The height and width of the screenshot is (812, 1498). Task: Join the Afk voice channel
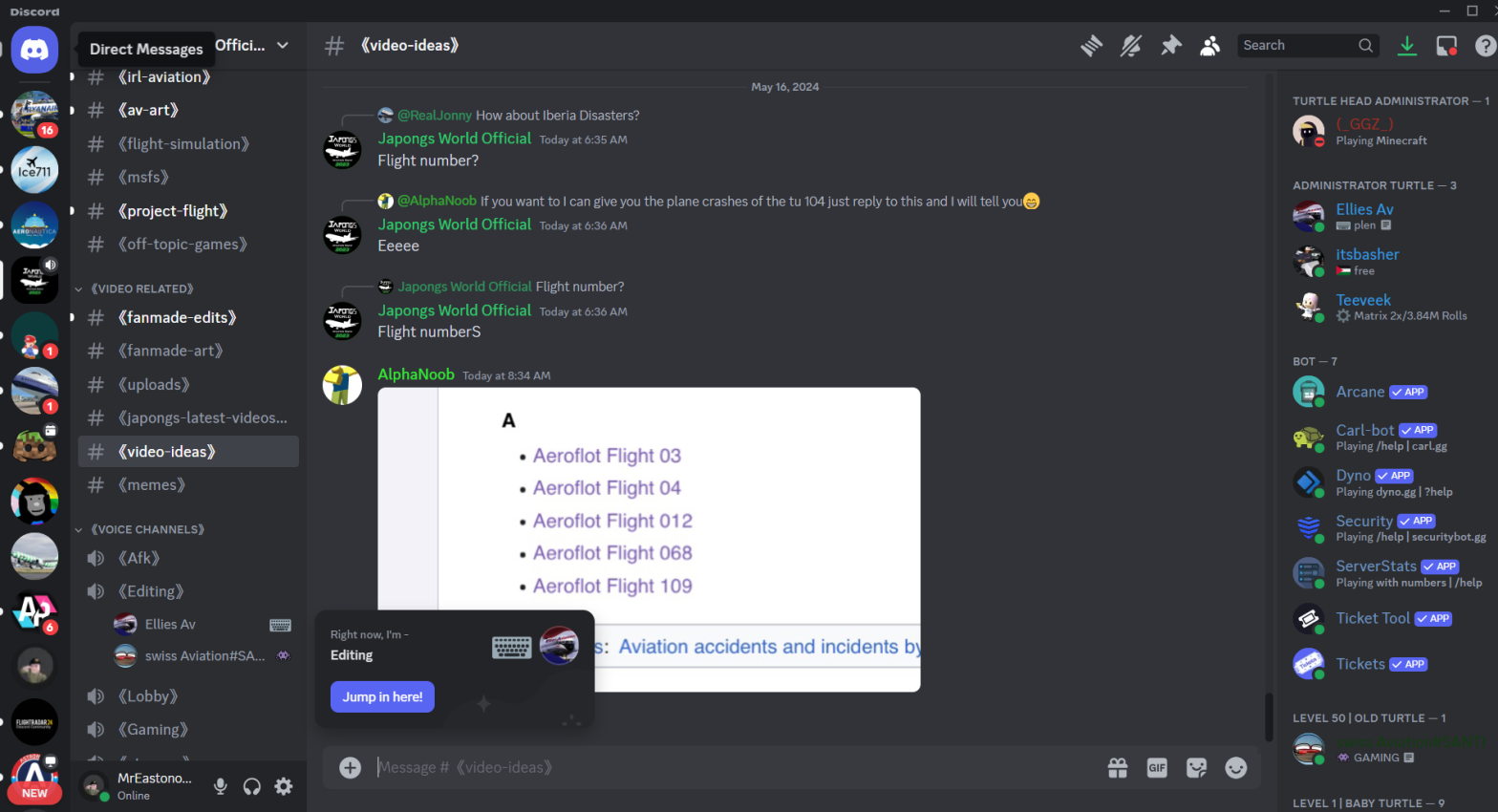[188, 559]
